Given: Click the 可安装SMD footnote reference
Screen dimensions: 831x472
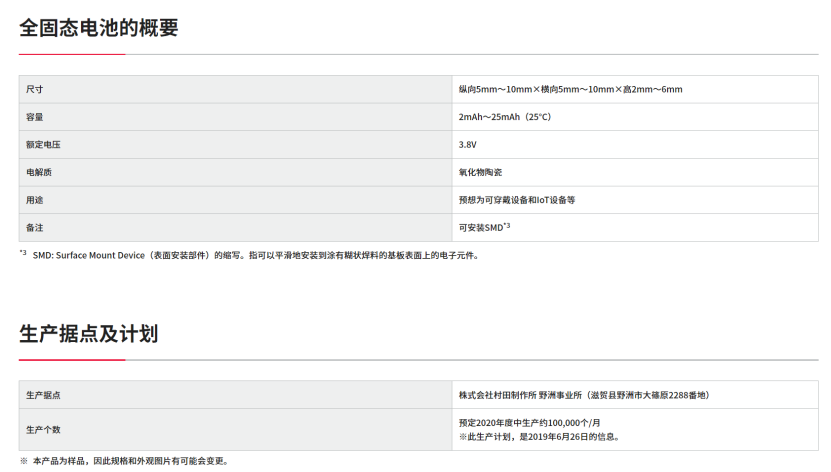Looking at the screenshot, I should 484,228.
